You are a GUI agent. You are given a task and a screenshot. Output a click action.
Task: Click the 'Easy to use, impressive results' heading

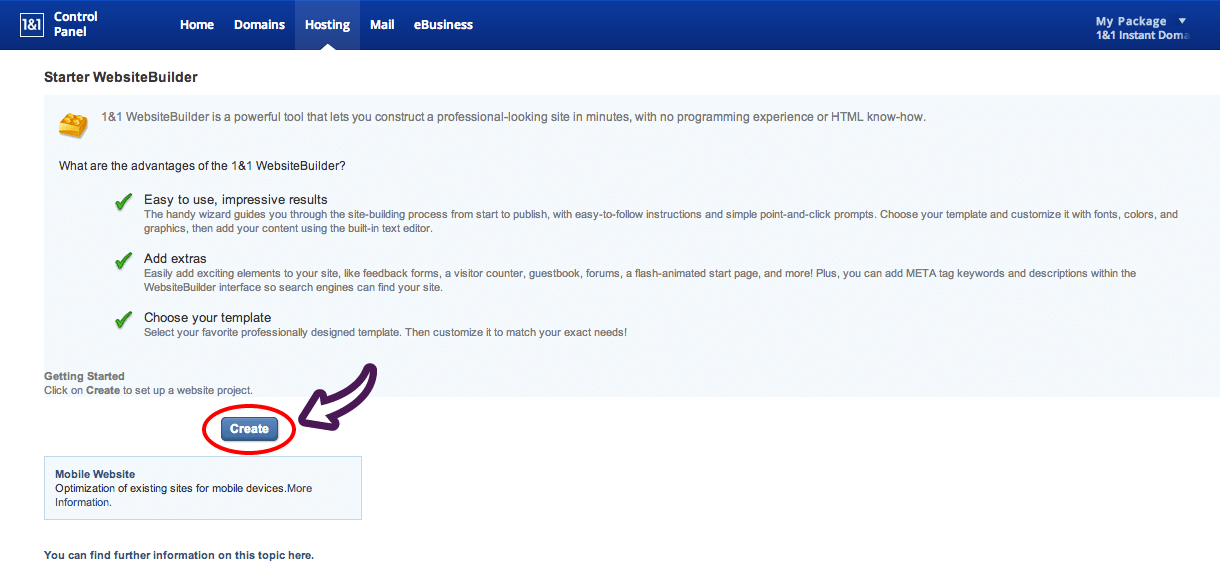point(236,200)
